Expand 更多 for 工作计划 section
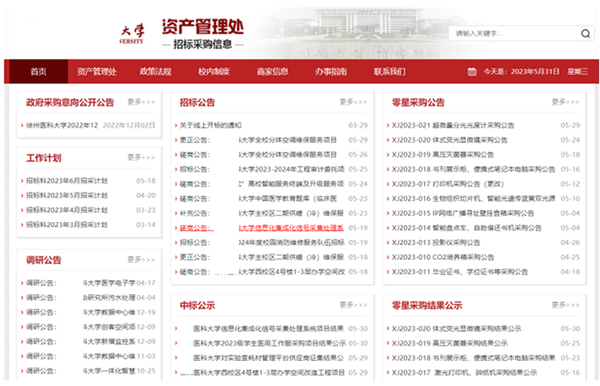The height and width of the screenshot is (386, 600). (x=141, y=158)
